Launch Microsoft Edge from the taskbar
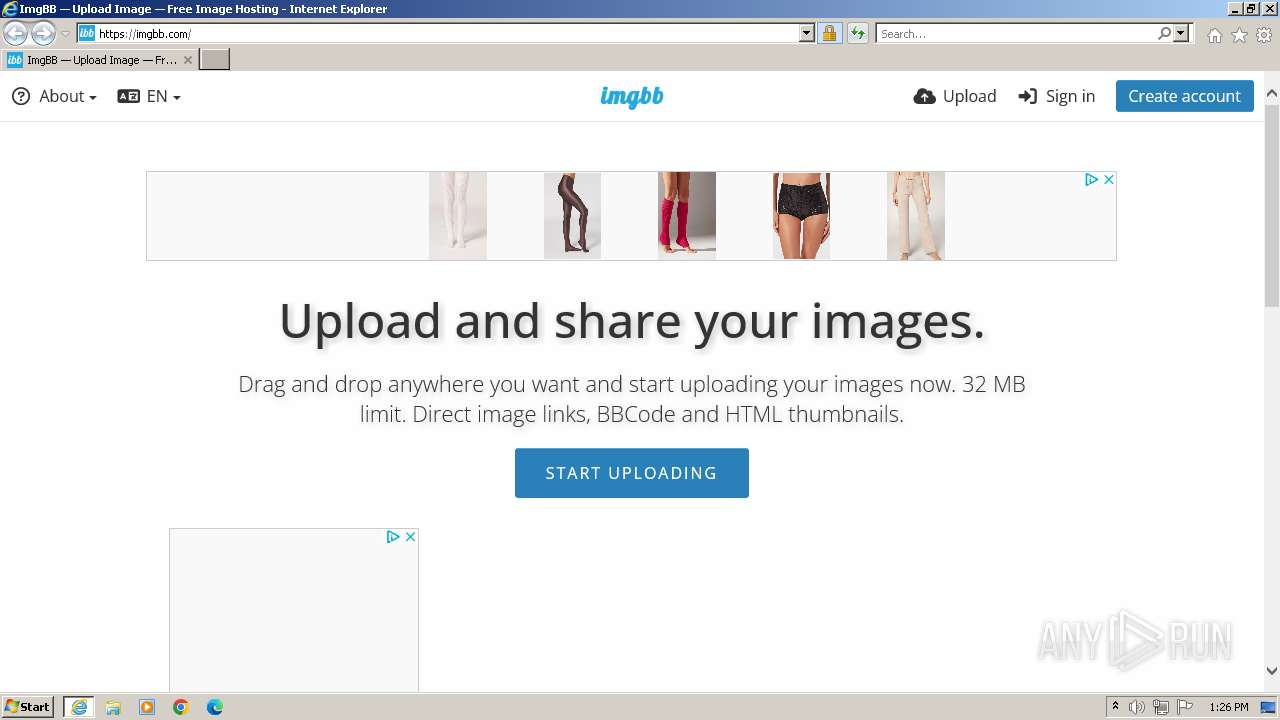This screenshot has height=720, width=1280. coord(215,707)
